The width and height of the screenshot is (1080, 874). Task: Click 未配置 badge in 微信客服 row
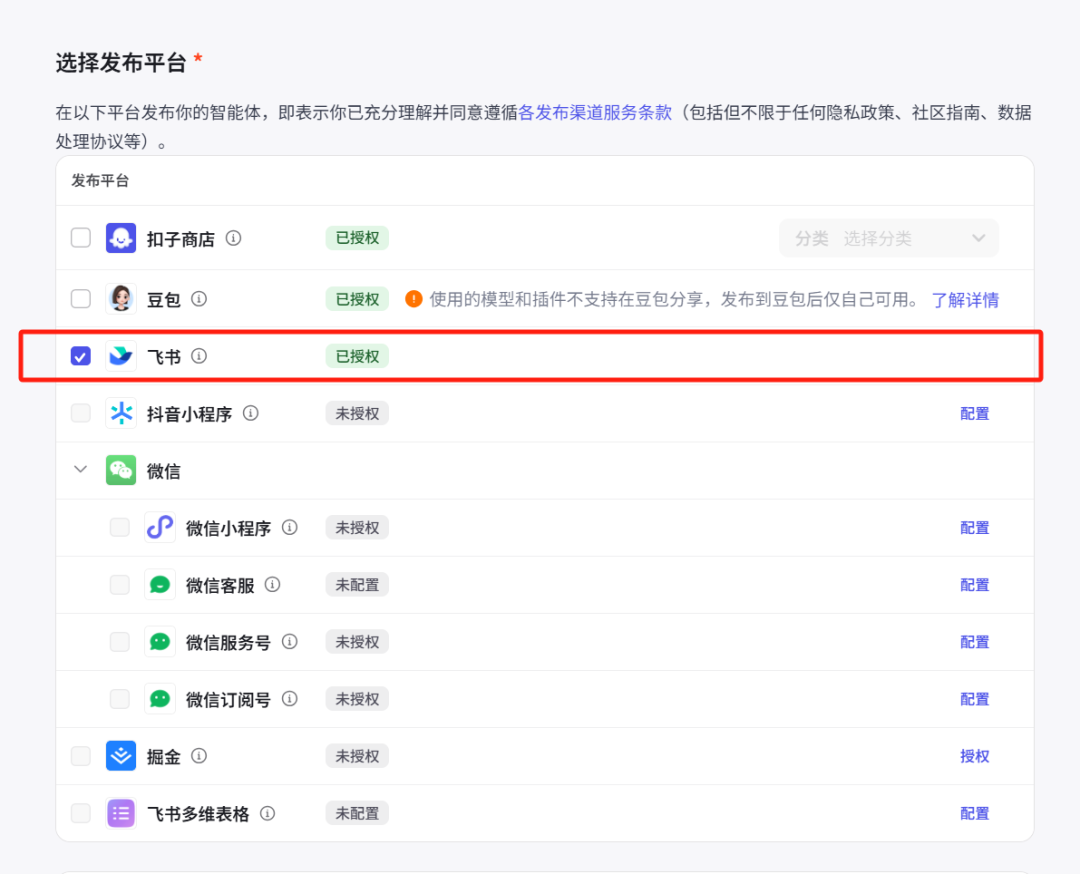coord(357,585)
